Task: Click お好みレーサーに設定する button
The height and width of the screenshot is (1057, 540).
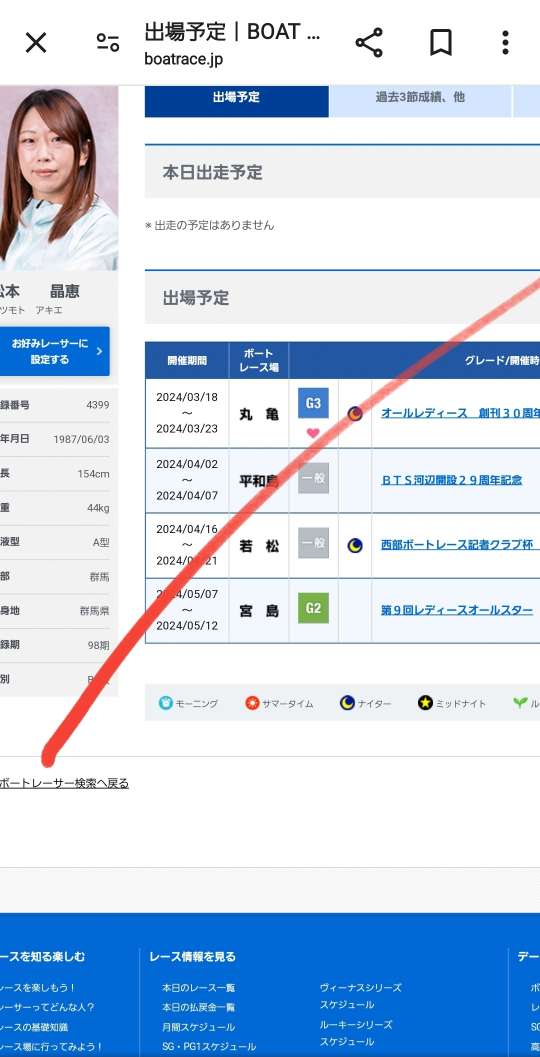Action: 54,351
